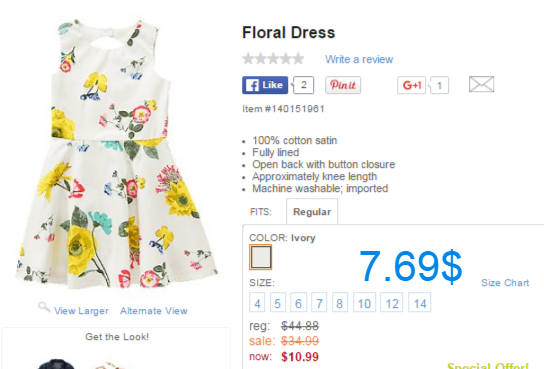
Task: Click the floral dress product image
Action: (116, 153)
